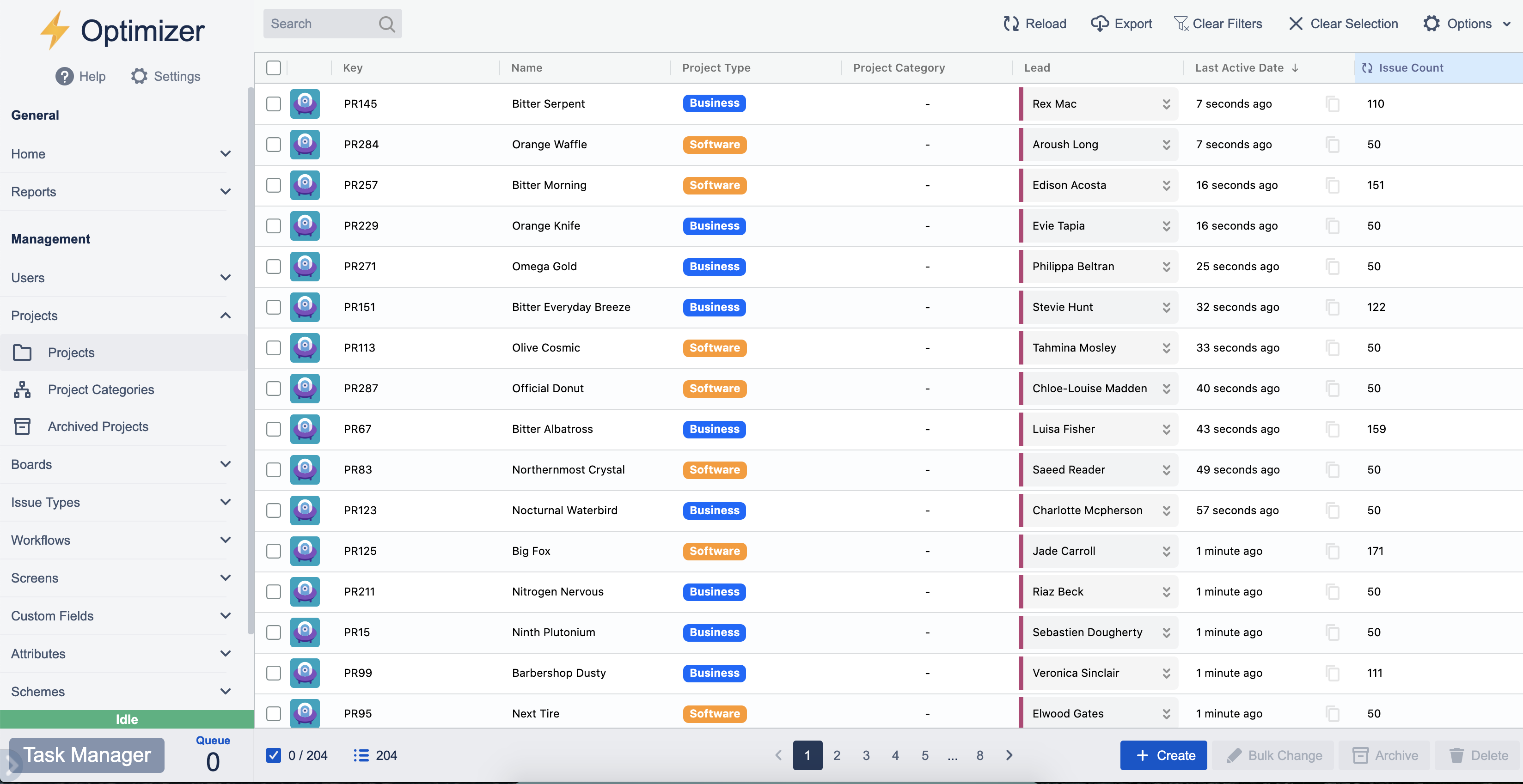The height and width of the screenshot is (784, 1523).
Task: Open the Lead dropdown for Rex Mac
Action: point(1166,104)
